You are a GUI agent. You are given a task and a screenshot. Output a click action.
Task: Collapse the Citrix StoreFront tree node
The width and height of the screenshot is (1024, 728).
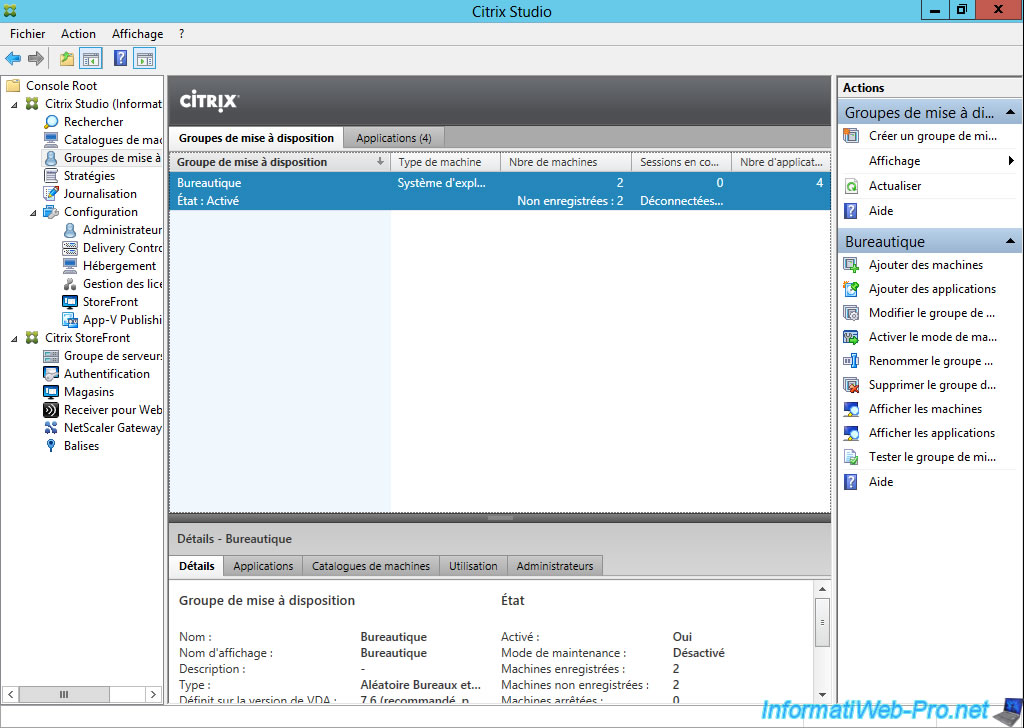15,338
